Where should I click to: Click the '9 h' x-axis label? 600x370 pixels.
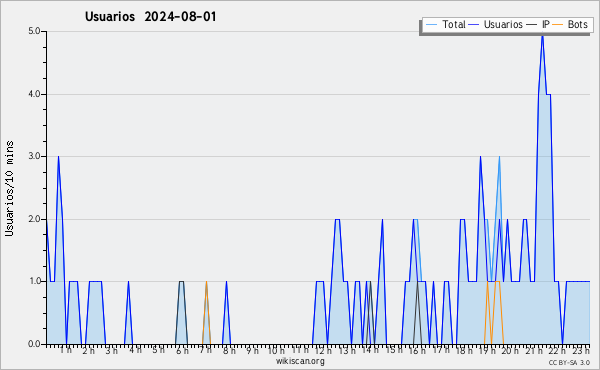(252, 351)
